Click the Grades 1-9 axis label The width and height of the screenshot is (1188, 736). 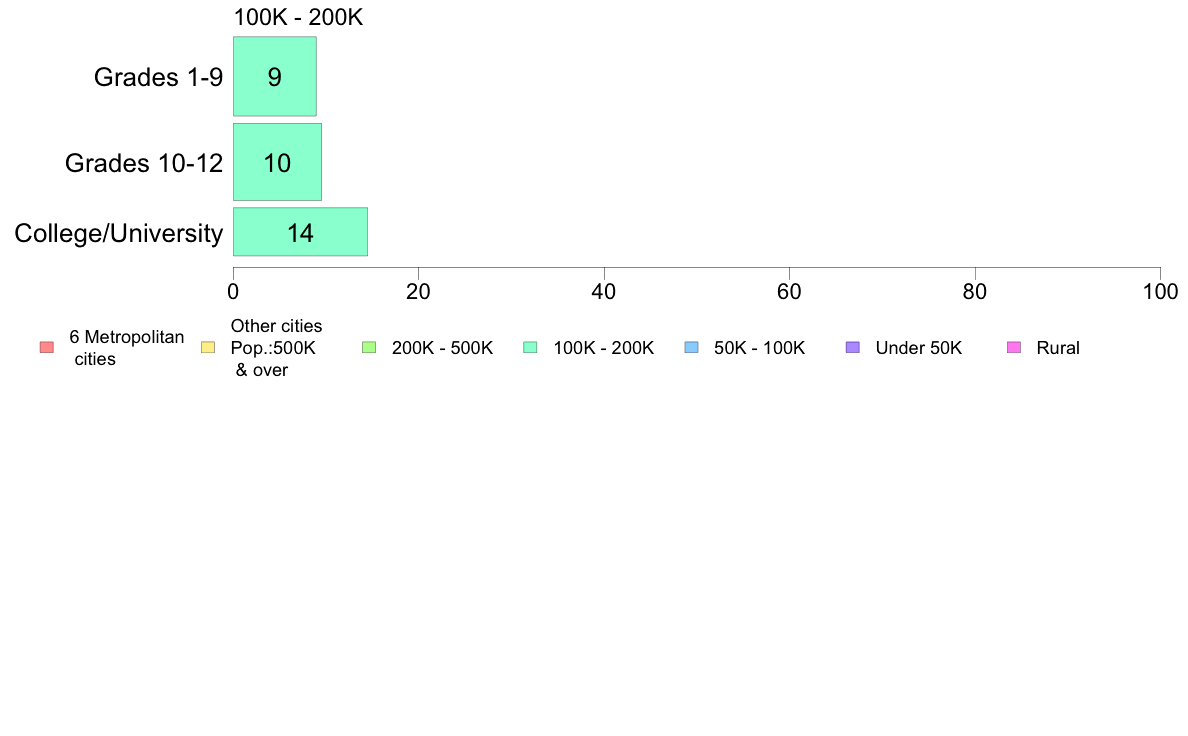tap(158, 77)
